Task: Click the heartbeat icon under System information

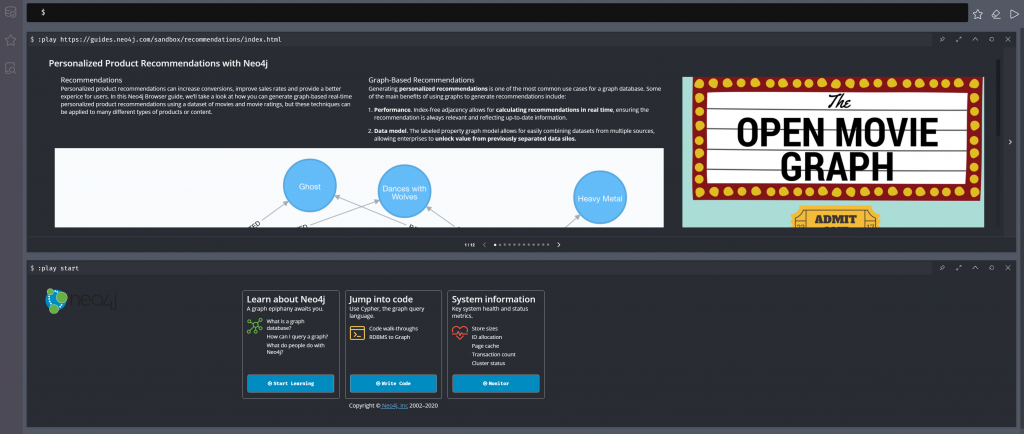Action: (460, 333)
